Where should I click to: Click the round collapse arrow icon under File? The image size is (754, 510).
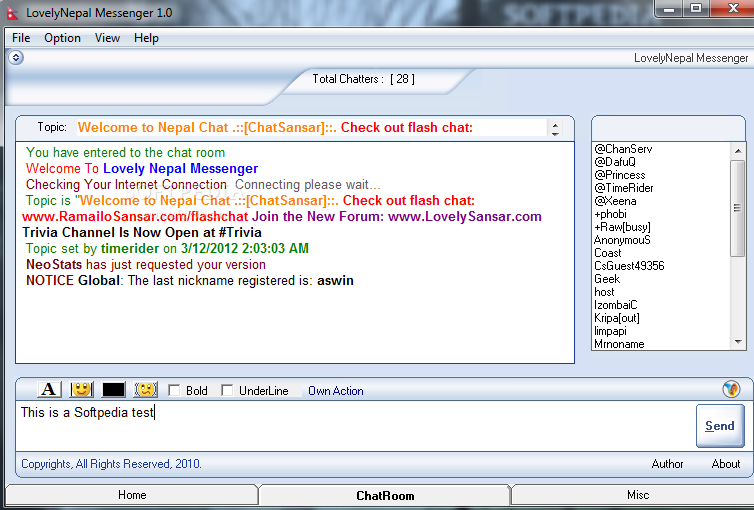[x=16, y=58]
